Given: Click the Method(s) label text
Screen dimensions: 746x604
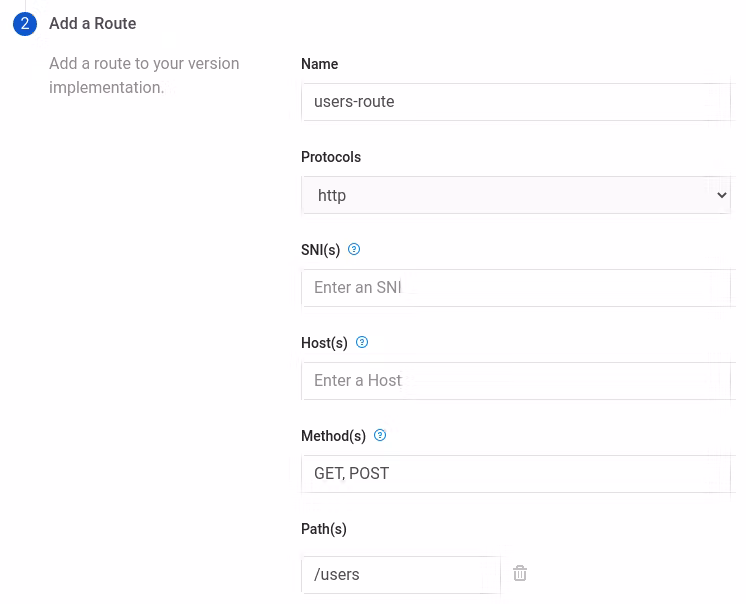Looking at the screenshot, I should pyautogui.click(x=334, y=436).
